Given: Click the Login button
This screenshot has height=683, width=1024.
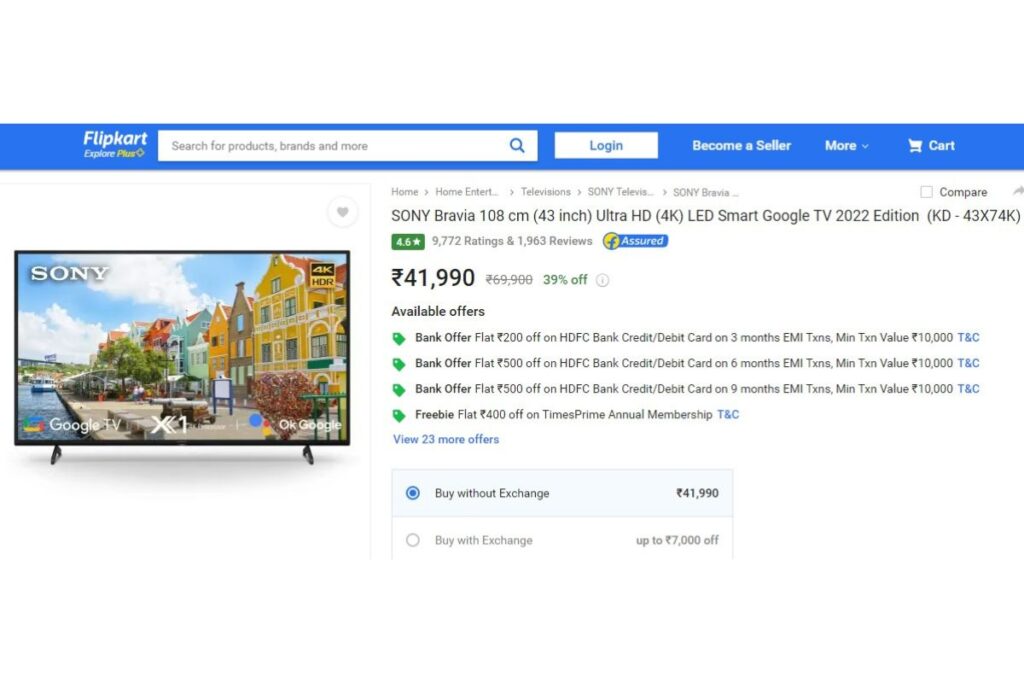Looking at the screenshot, I should point(606,145).
